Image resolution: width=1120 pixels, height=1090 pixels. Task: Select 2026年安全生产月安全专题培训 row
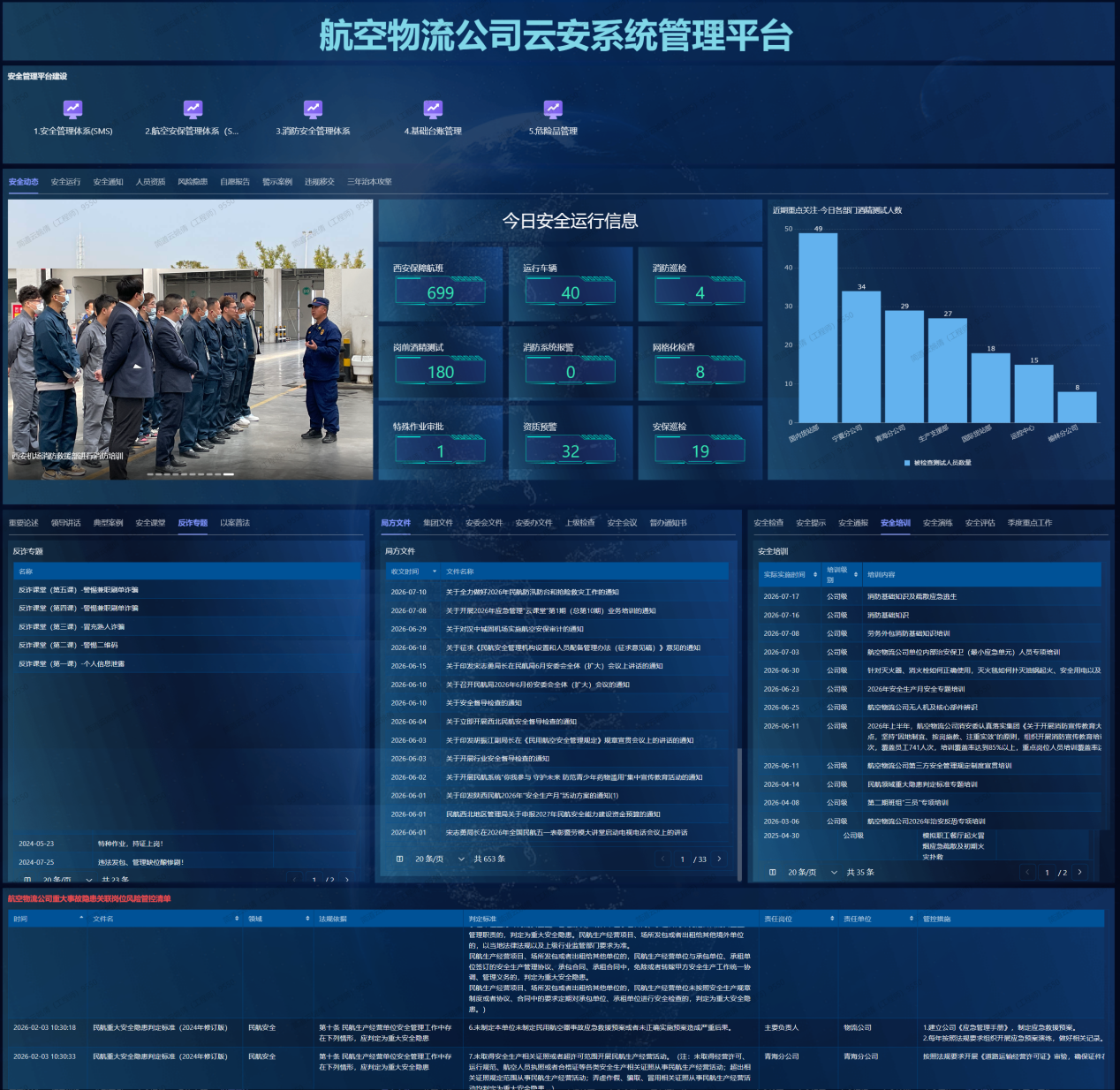[x=929, y=689]
